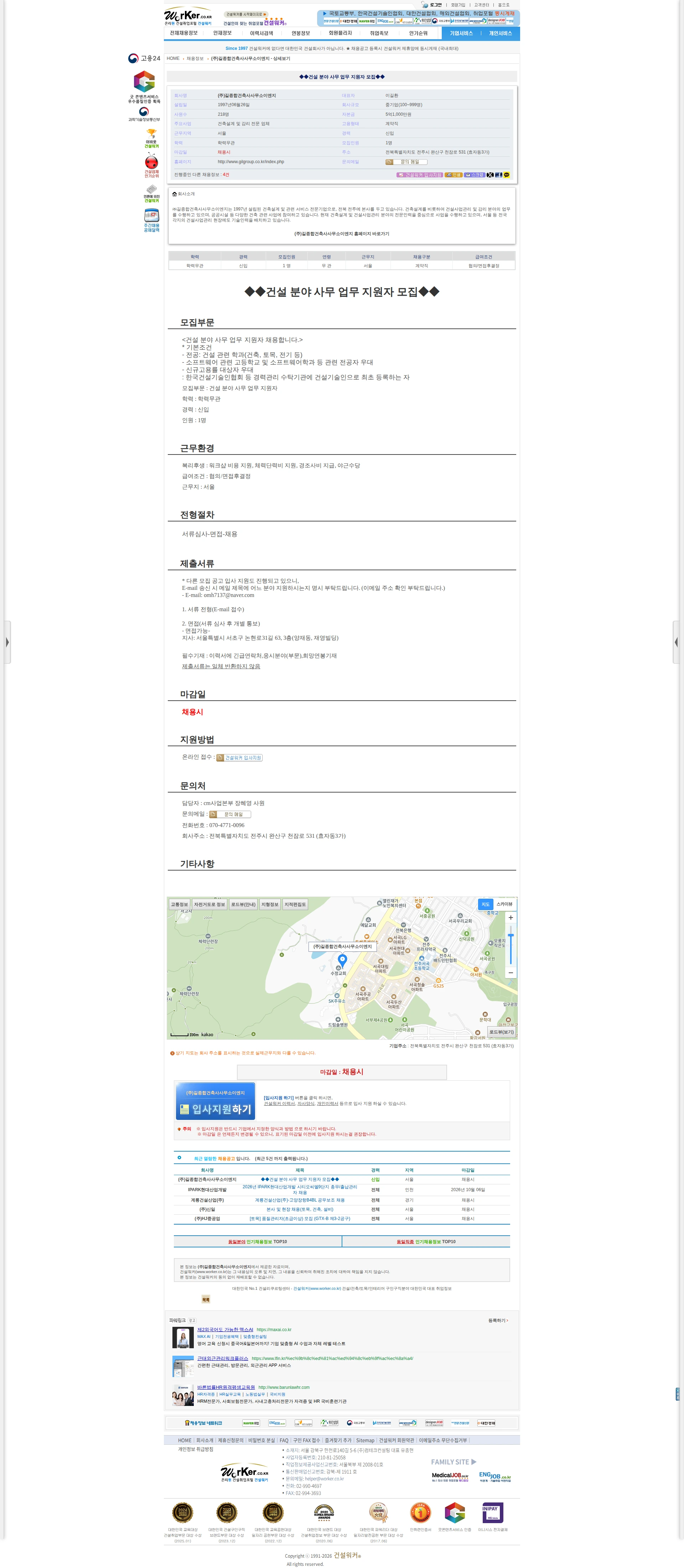Image resolution: width=684 pixels, height=1568 pixels.
Task: Open 전체채용정보 menu
Action: (184, 33)
